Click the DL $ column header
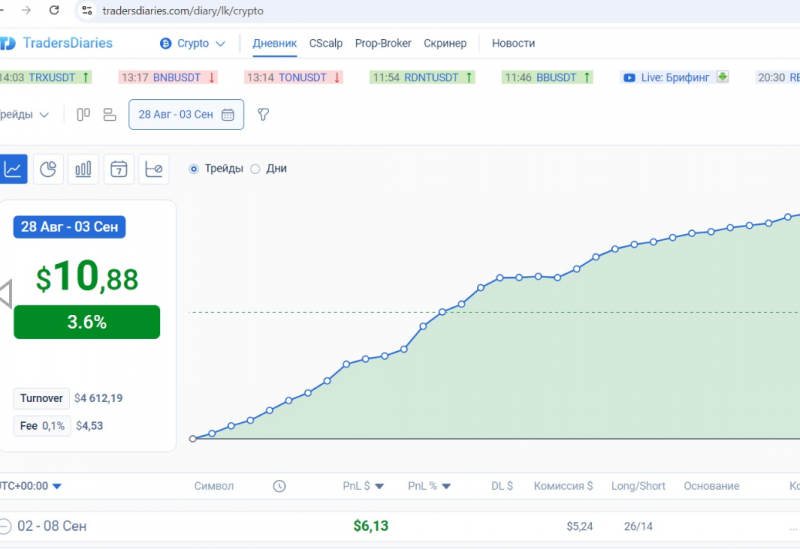 502,486
